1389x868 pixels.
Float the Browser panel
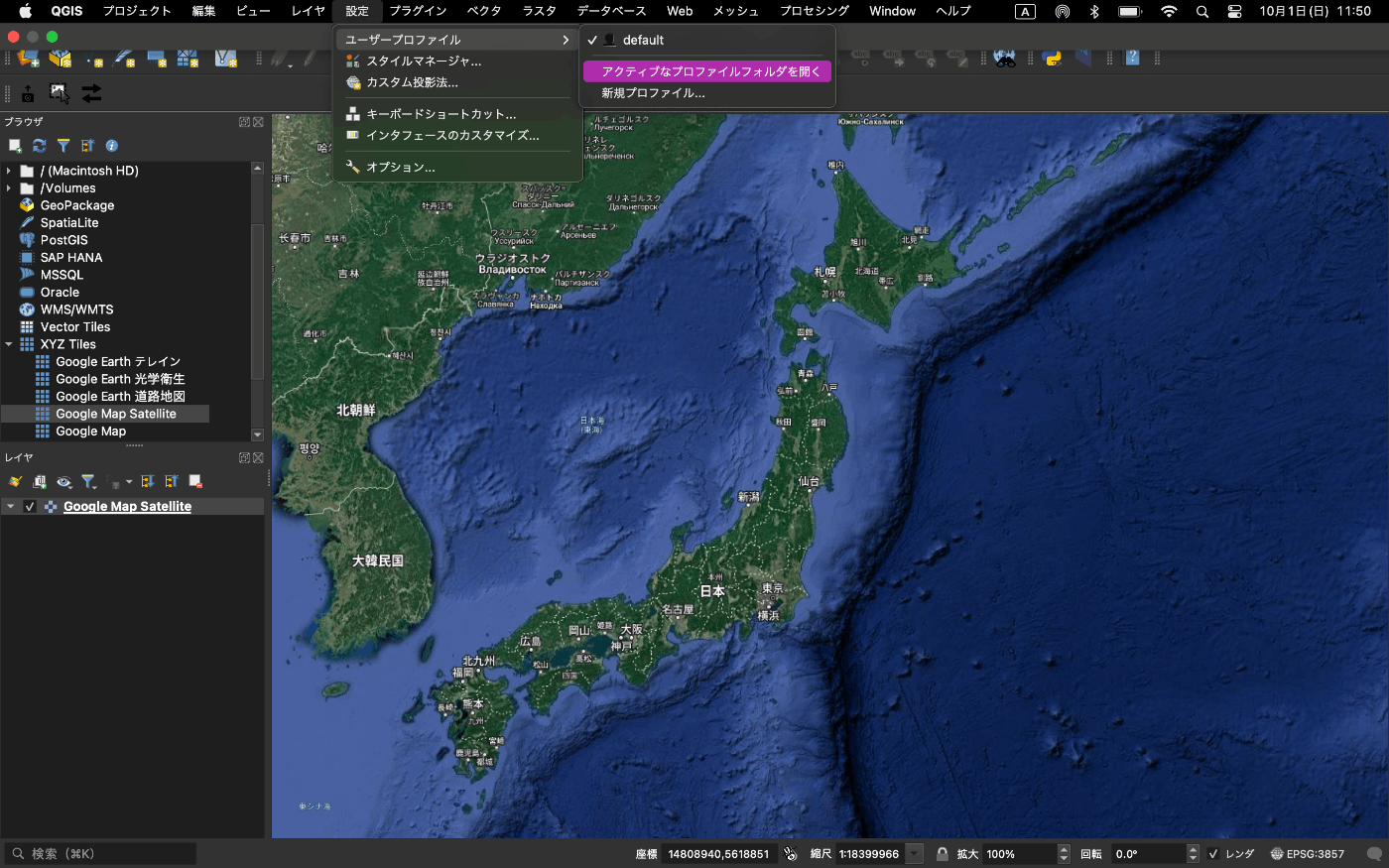pyautogui.click(x=244, y=122)
